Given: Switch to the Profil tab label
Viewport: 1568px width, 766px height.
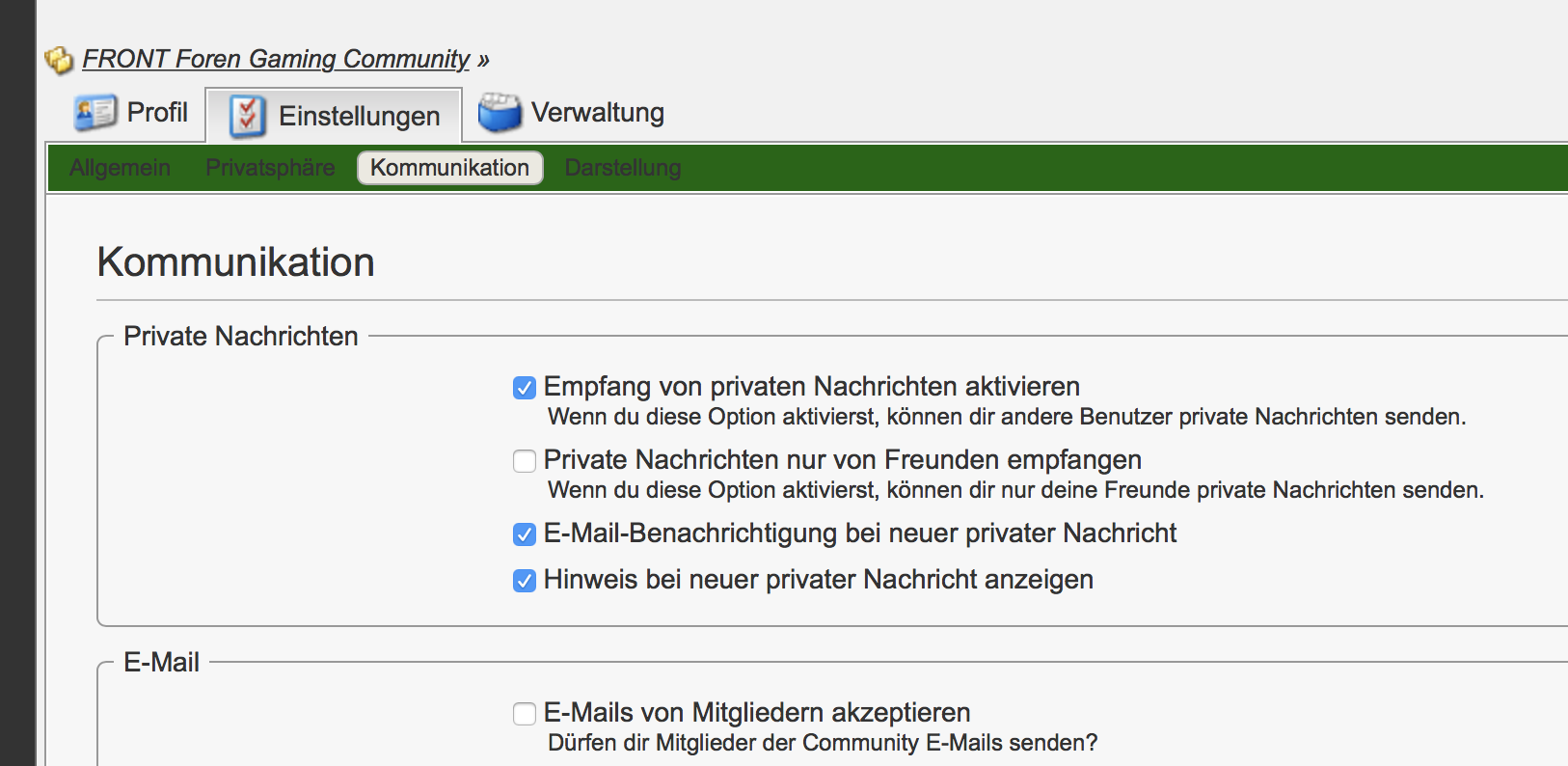Looking at the screenshot, I should coord(157,113).
